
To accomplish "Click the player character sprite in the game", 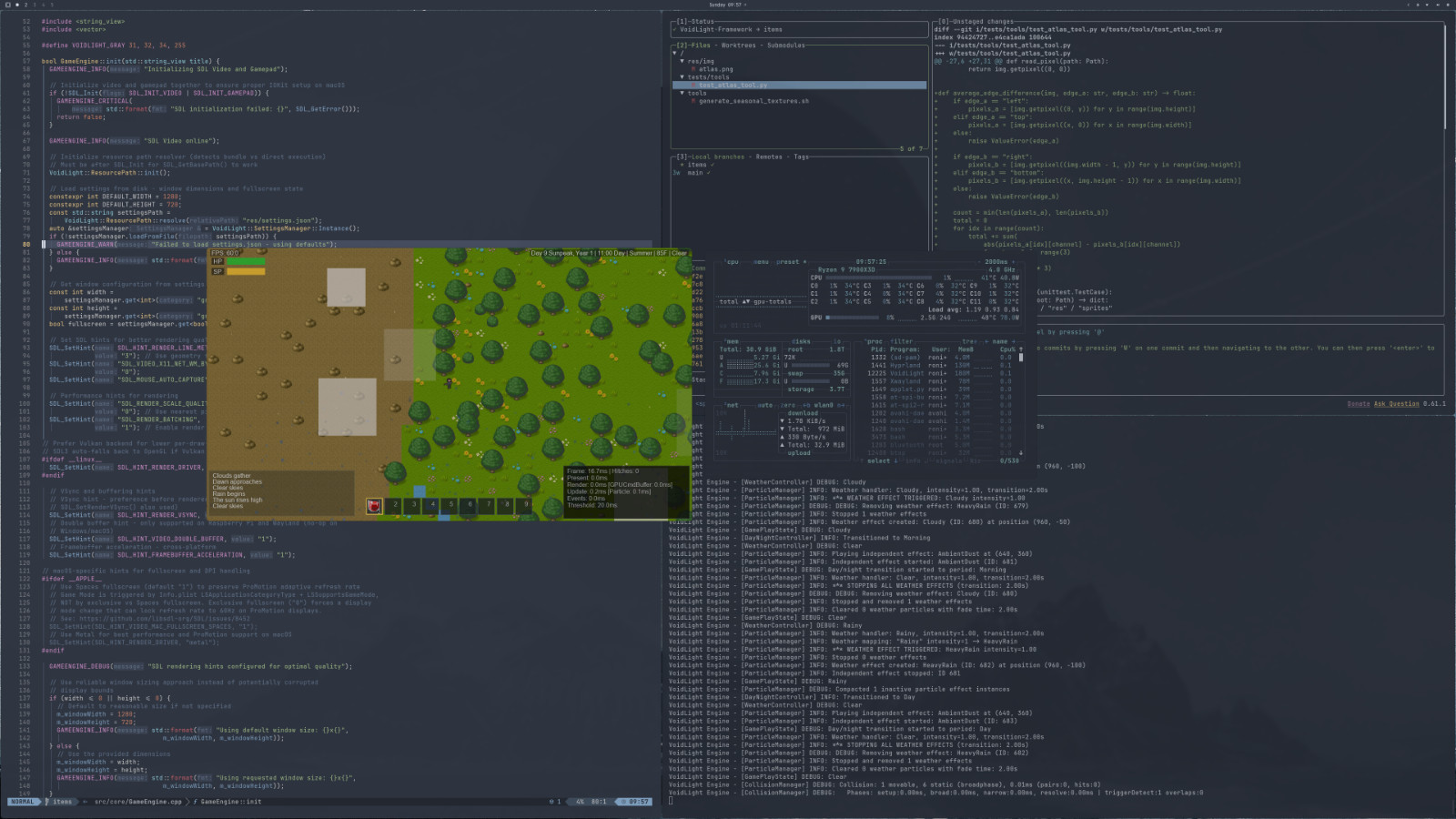I will [x=449, y=383].
